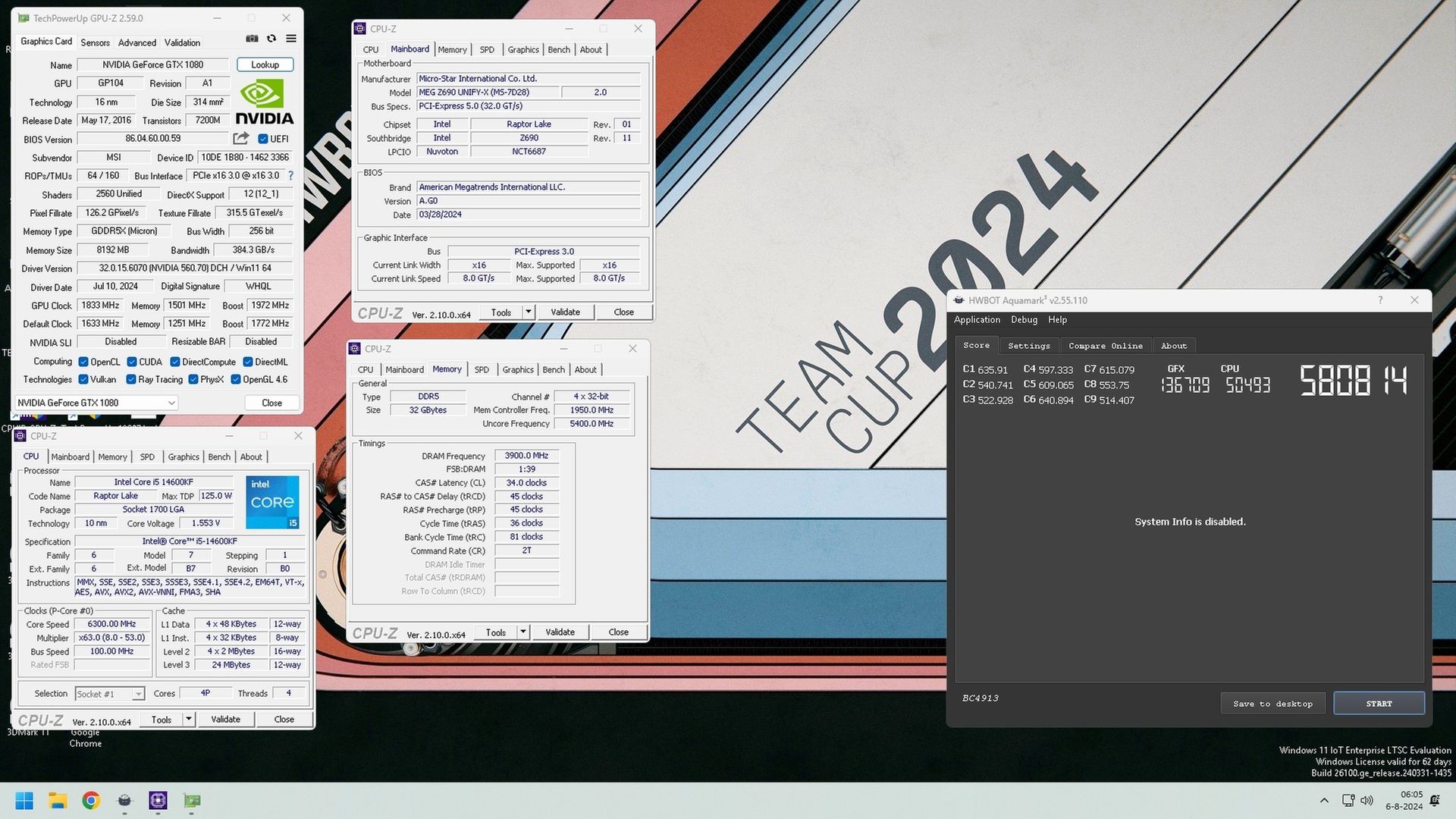
Task: Toggle the Vulkan checkbox
Action: pyautogui.click(x=83, y=379)
